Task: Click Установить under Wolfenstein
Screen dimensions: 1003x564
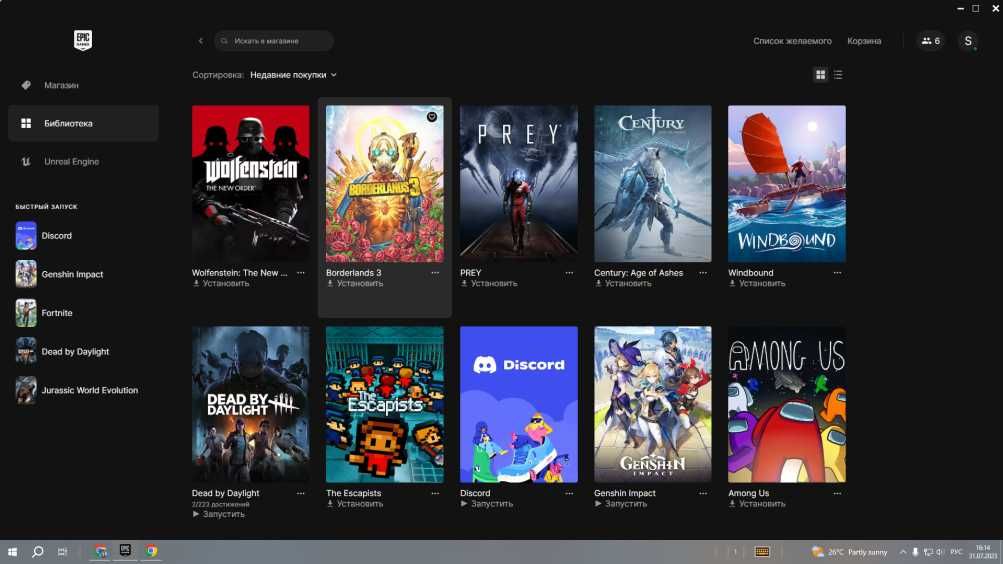Action: pos(221,283)
